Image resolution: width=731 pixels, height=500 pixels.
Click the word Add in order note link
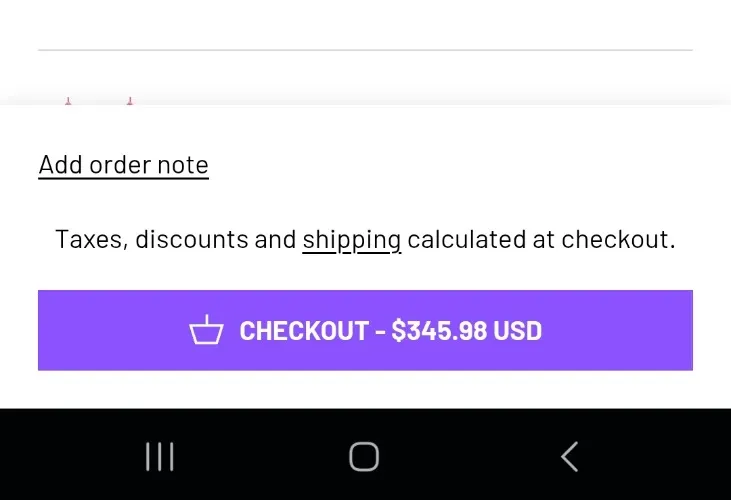click(x=60, y=165)
